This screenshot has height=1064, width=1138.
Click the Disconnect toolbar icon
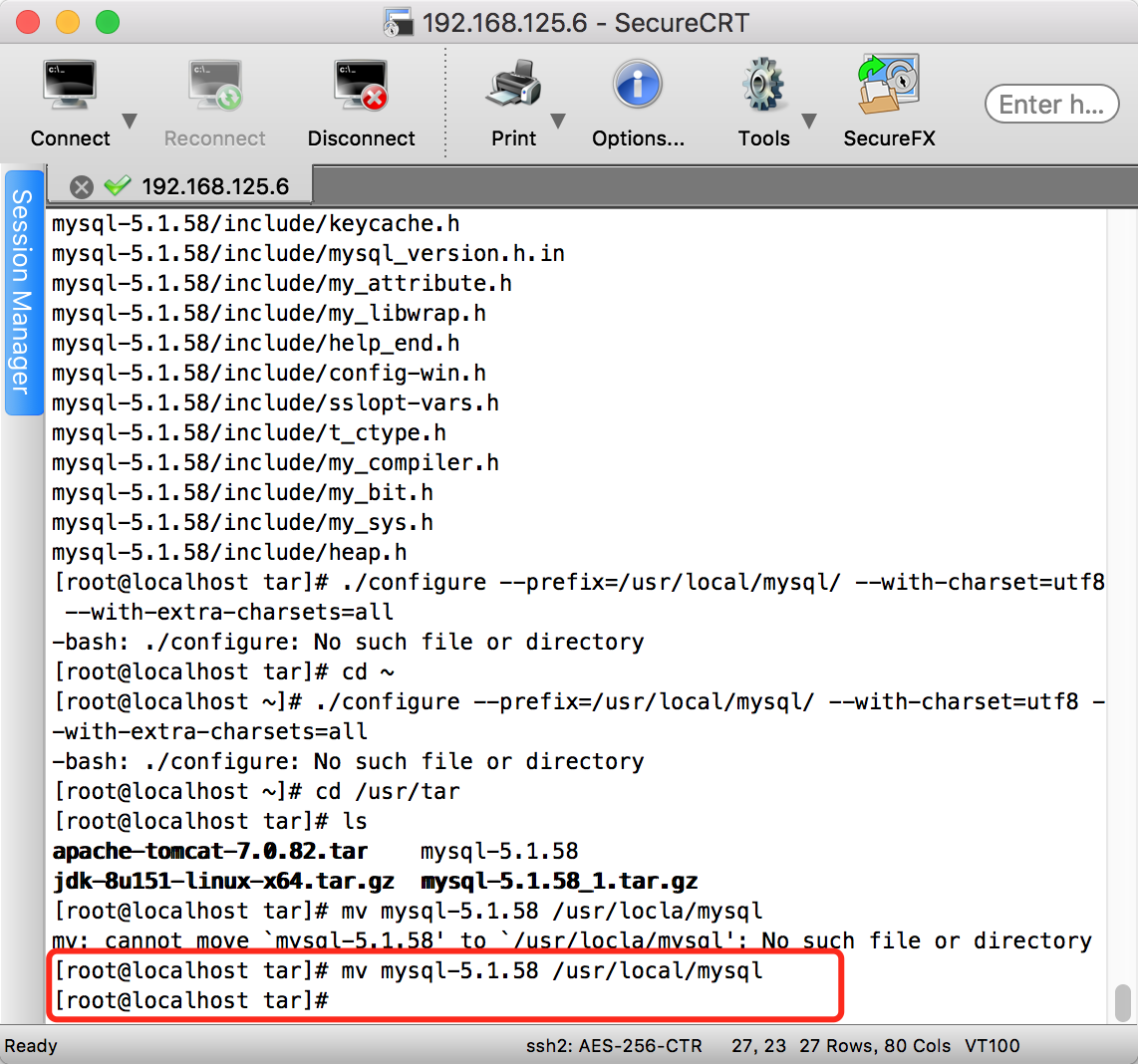click(x=361, y=86)
